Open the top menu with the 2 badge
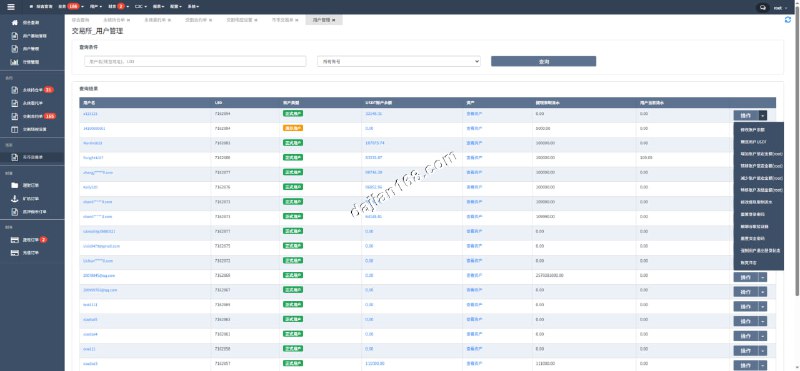 (118, 7)
